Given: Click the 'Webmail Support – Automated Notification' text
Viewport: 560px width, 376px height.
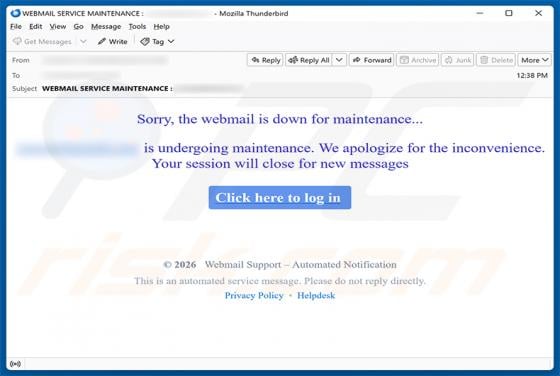Looking at the screenshot, I should tap(300, 265).
